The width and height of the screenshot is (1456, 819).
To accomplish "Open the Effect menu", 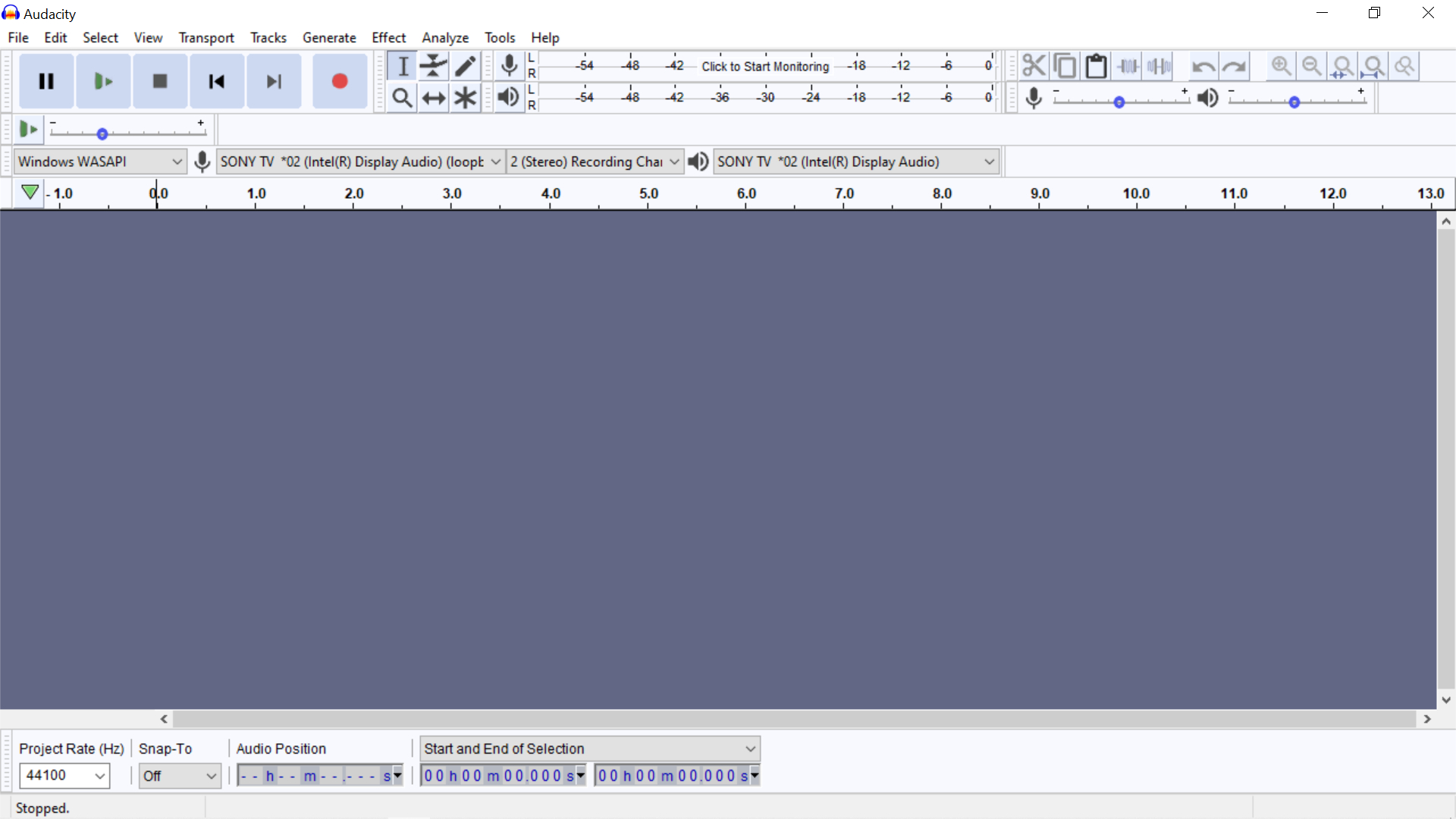I will pos(388,37).
